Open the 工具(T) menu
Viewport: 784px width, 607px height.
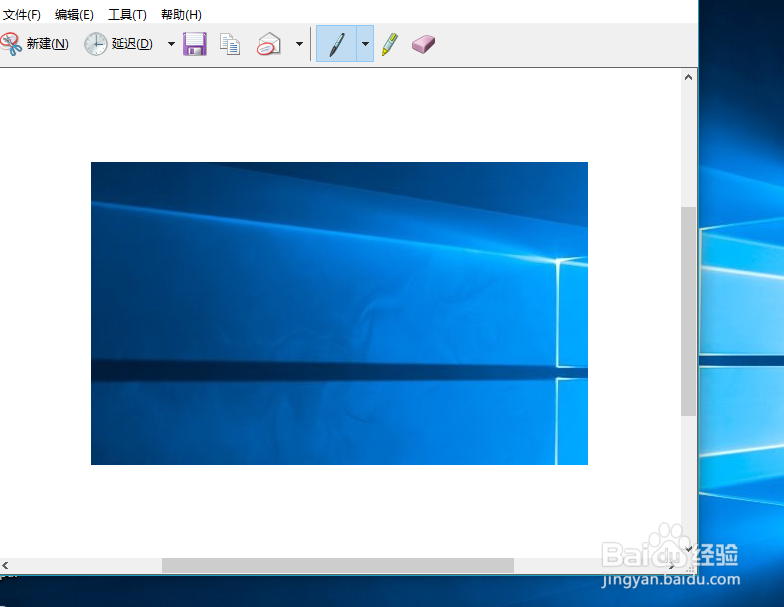(127, 14)
